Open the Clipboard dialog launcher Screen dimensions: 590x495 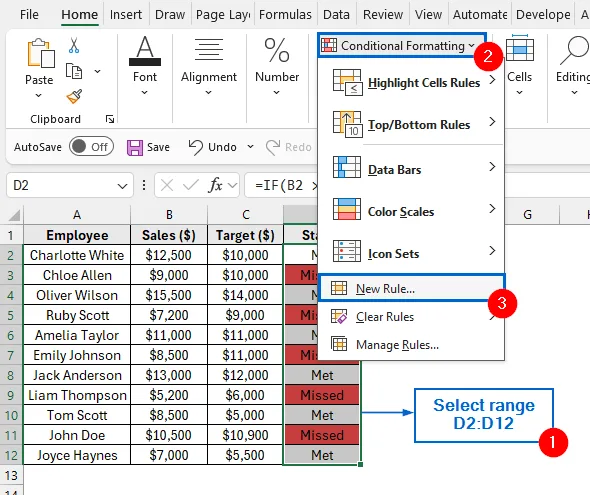(110, 119)
